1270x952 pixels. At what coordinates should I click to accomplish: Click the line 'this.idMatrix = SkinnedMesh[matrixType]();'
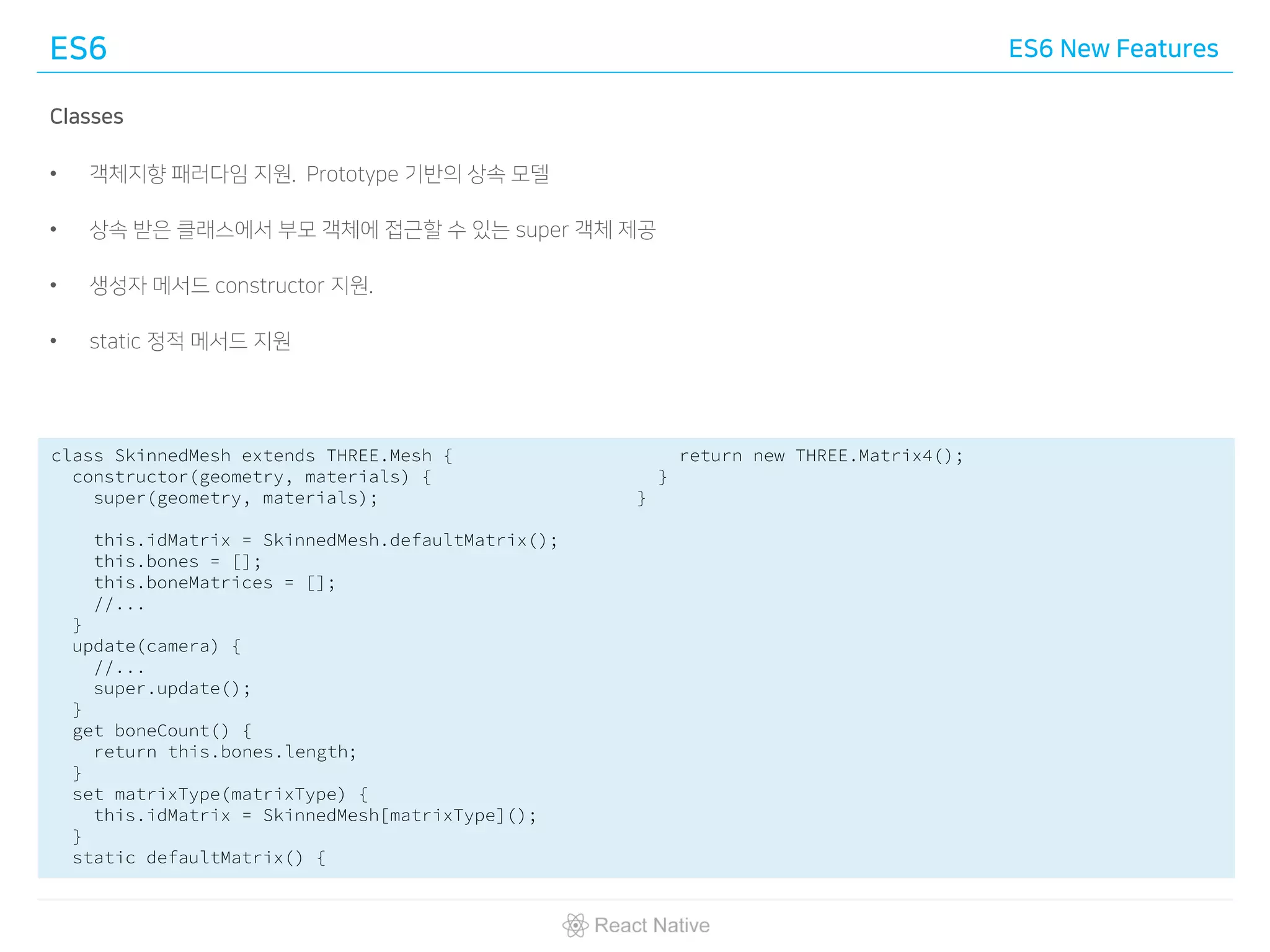pyautogui.click(x=315, y=816)
